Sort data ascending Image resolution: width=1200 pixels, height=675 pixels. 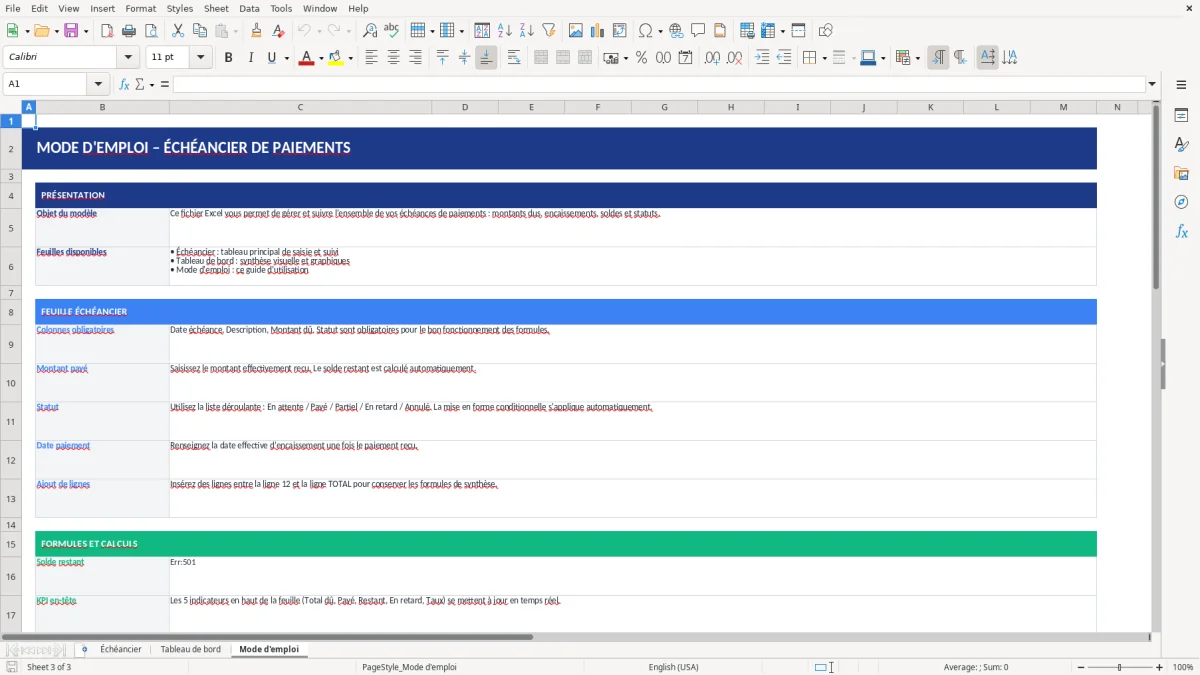click(x=503, y=29)
